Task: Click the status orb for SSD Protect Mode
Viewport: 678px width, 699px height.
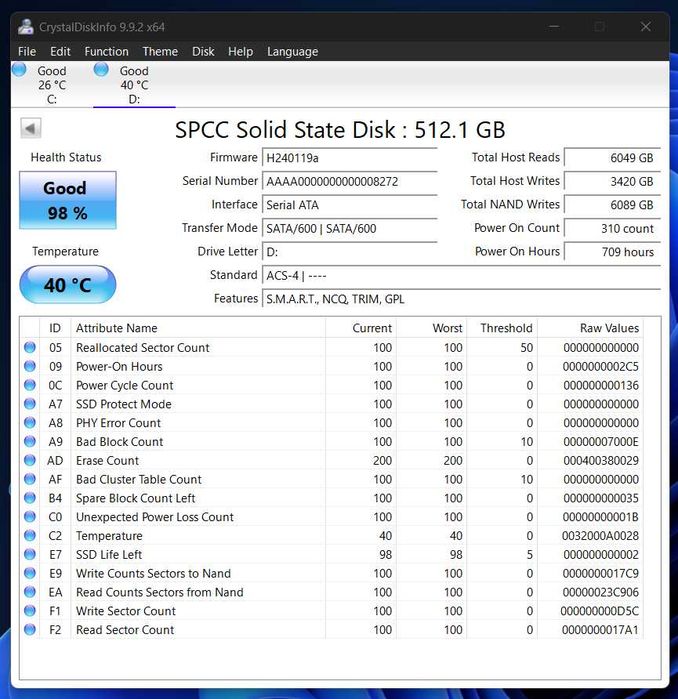Action: tap(30, 403)
